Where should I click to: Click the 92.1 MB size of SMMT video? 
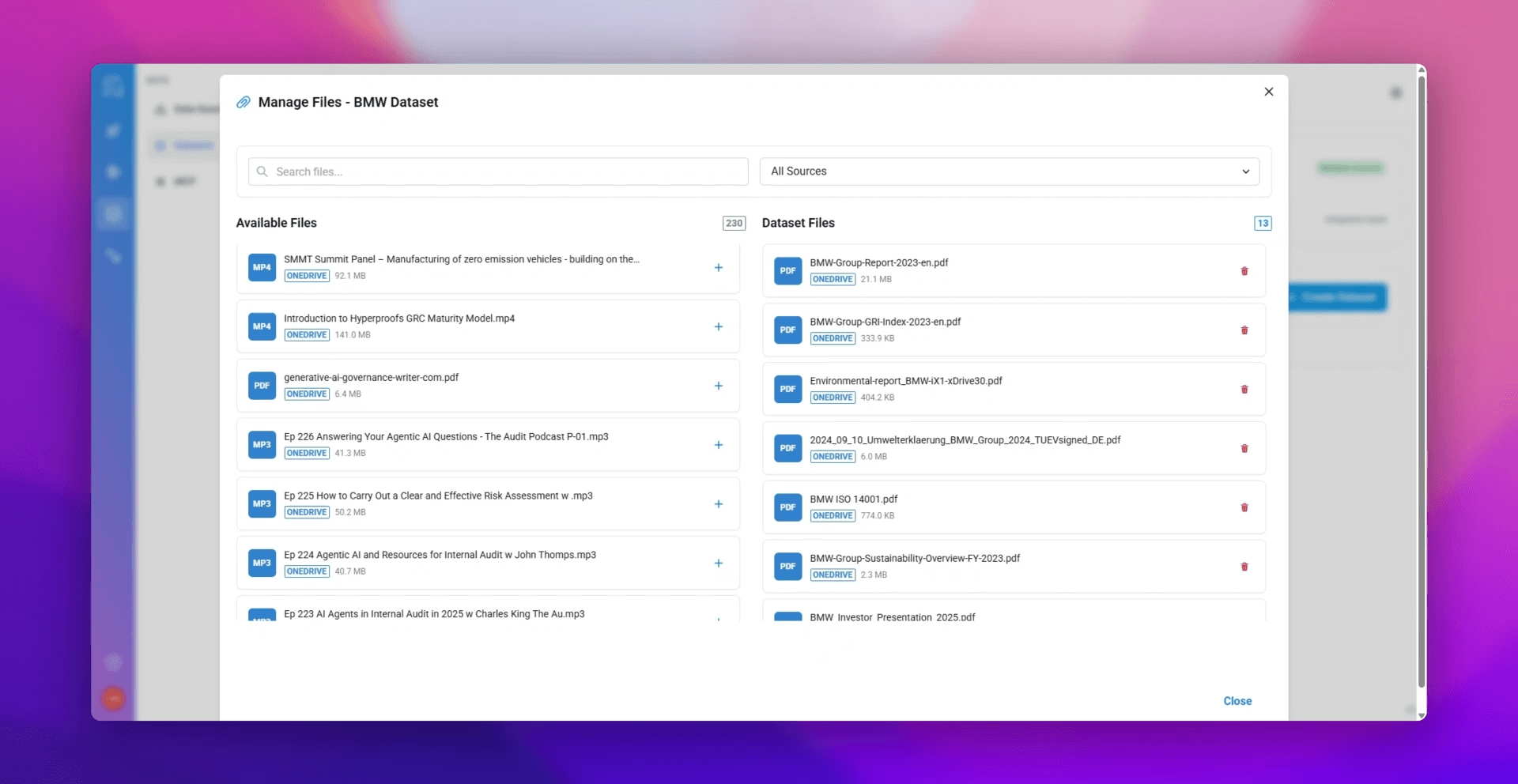[350, 276]
